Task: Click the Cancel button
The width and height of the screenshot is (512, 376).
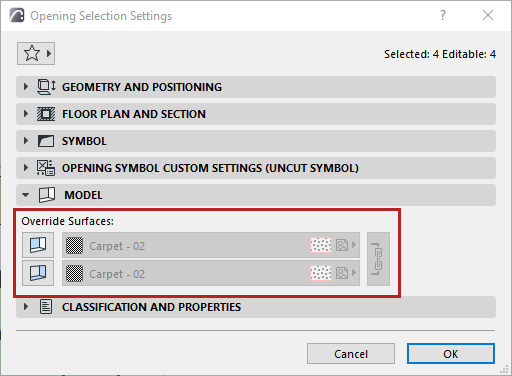Action: [351, 354]
